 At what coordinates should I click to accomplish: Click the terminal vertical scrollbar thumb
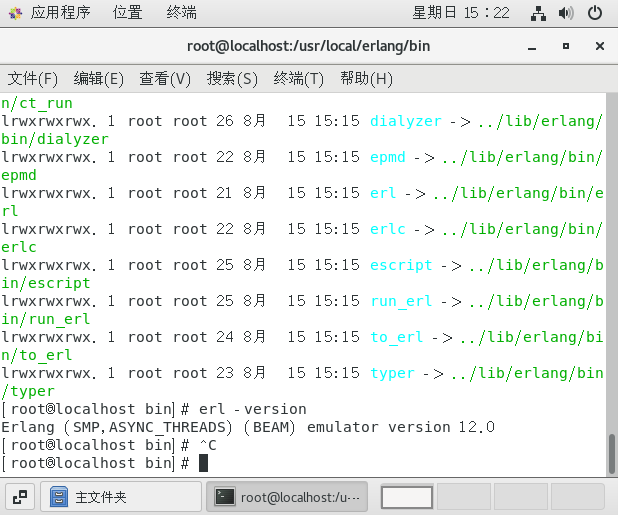pos(612,453)
